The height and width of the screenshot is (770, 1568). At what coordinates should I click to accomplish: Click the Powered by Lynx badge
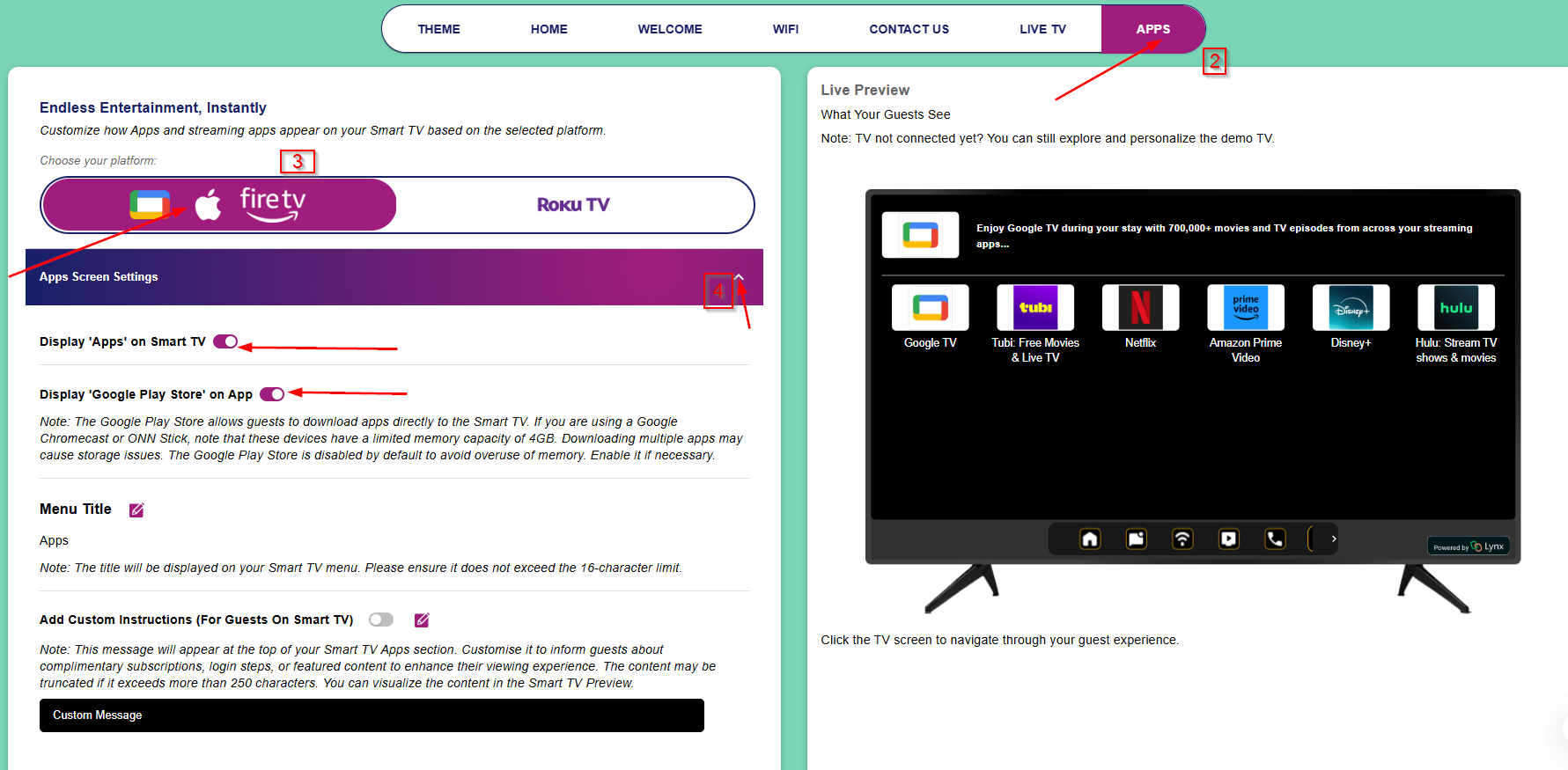1469,546
